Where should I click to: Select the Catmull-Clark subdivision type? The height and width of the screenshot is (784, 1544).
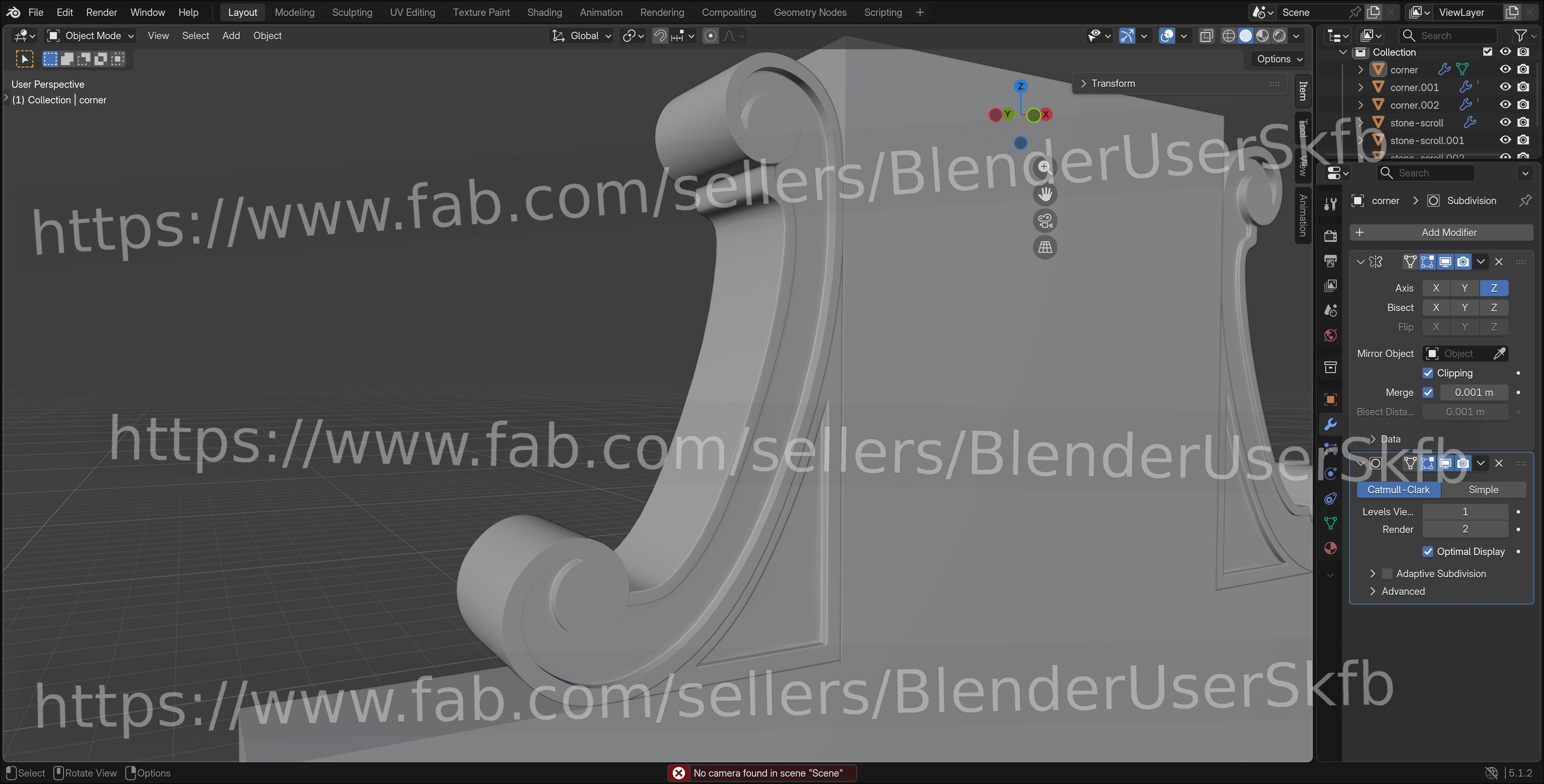(1399, 490)
